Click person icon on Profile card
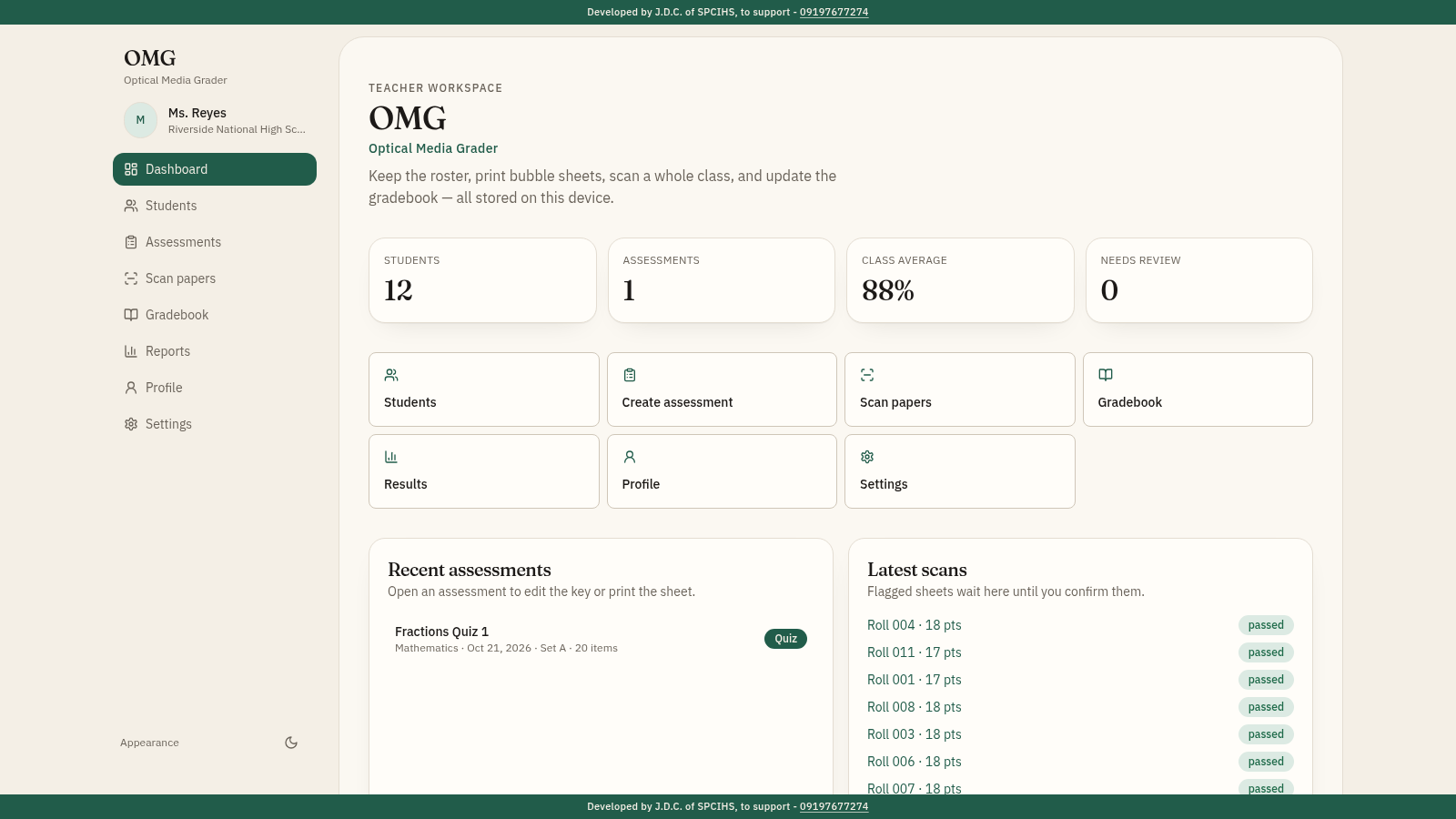This screenshot has height=819, width=1456. pyautogui.click(x=630, y=457)
